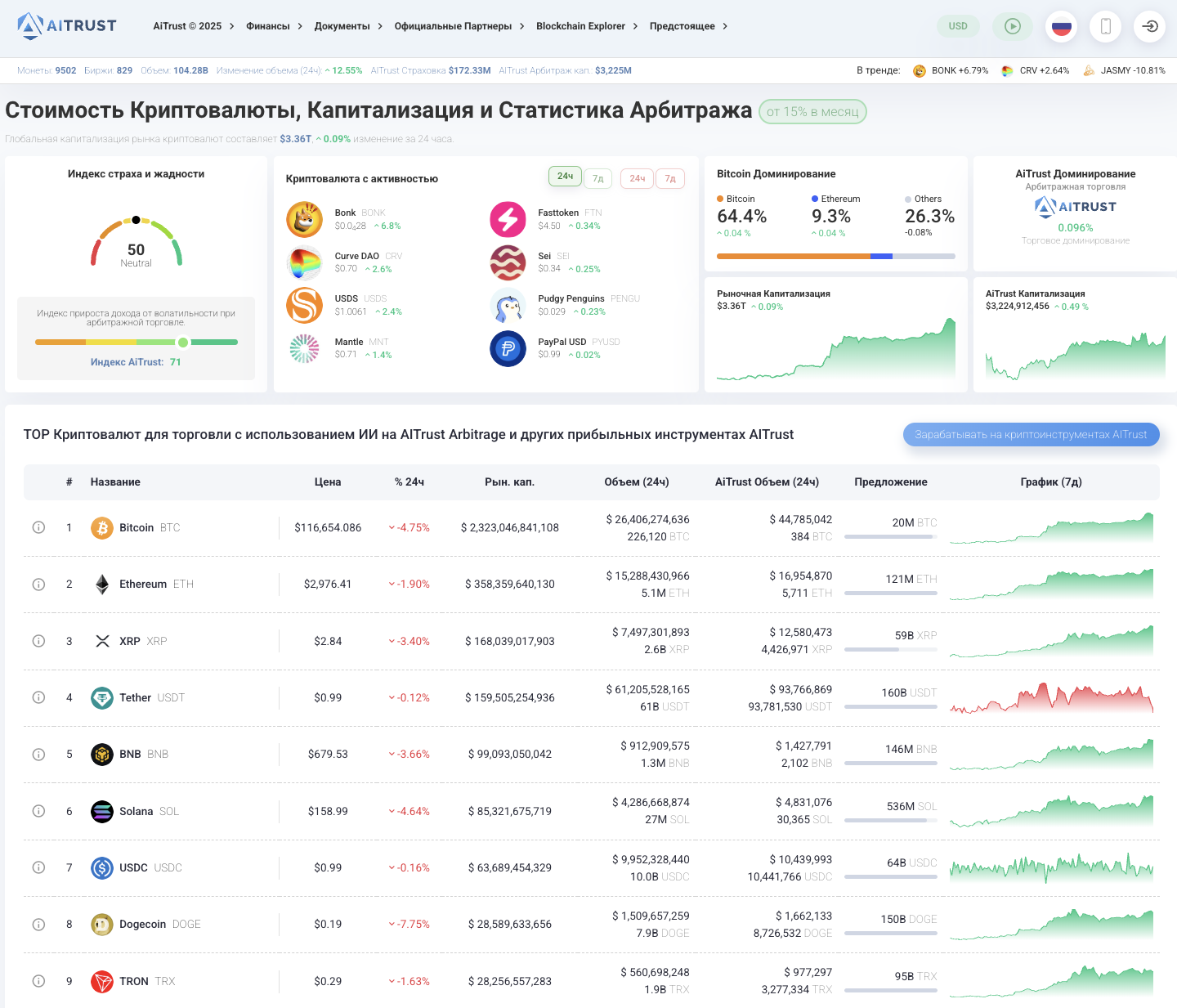This screenshot has height=1008, width=1177.
Task: Click the Bonk coin icon
Action: [x=304, y=219]
